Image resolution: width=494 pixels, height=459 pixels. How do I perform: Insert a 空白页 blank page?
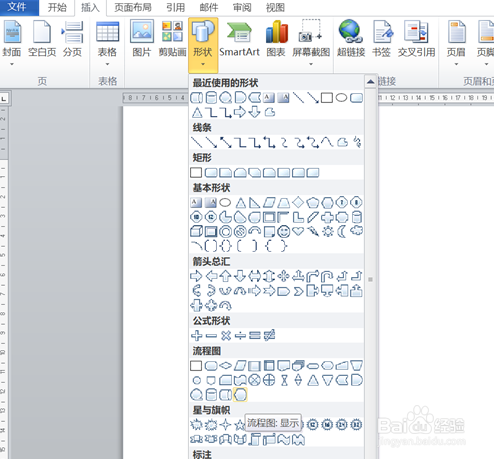(42, 39)
